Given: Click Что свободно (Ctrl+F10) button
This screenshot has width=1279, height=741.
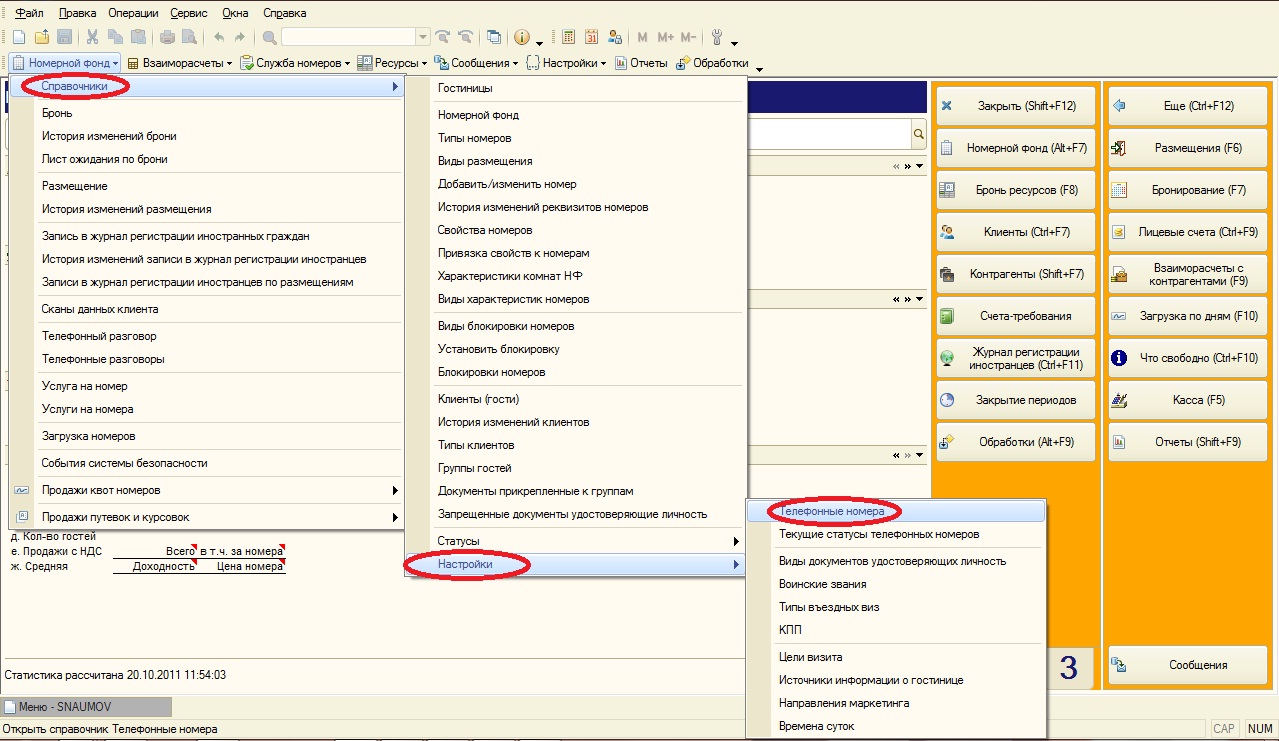Looking at the screenshot, I should [x=1188, y=358].
